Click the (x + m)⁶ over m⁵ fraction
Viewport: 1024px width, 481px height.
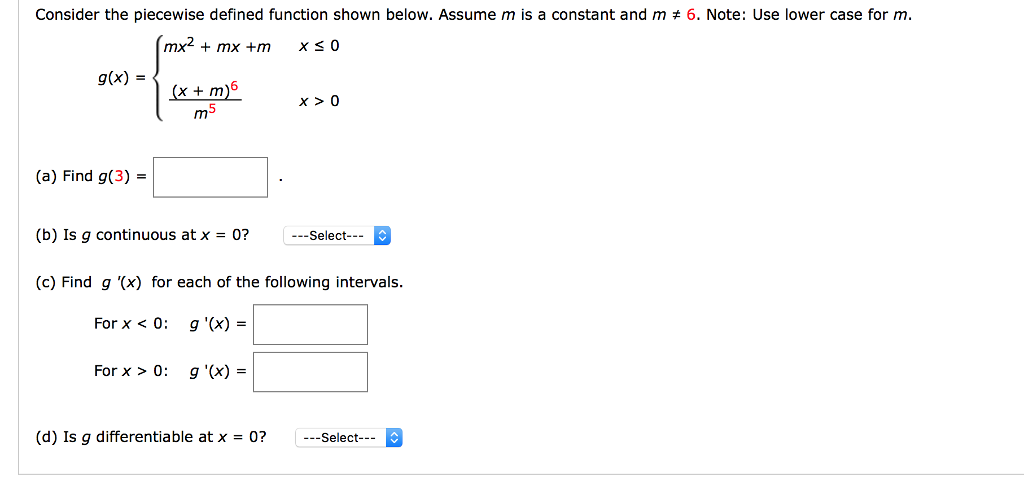pos(206,102)
